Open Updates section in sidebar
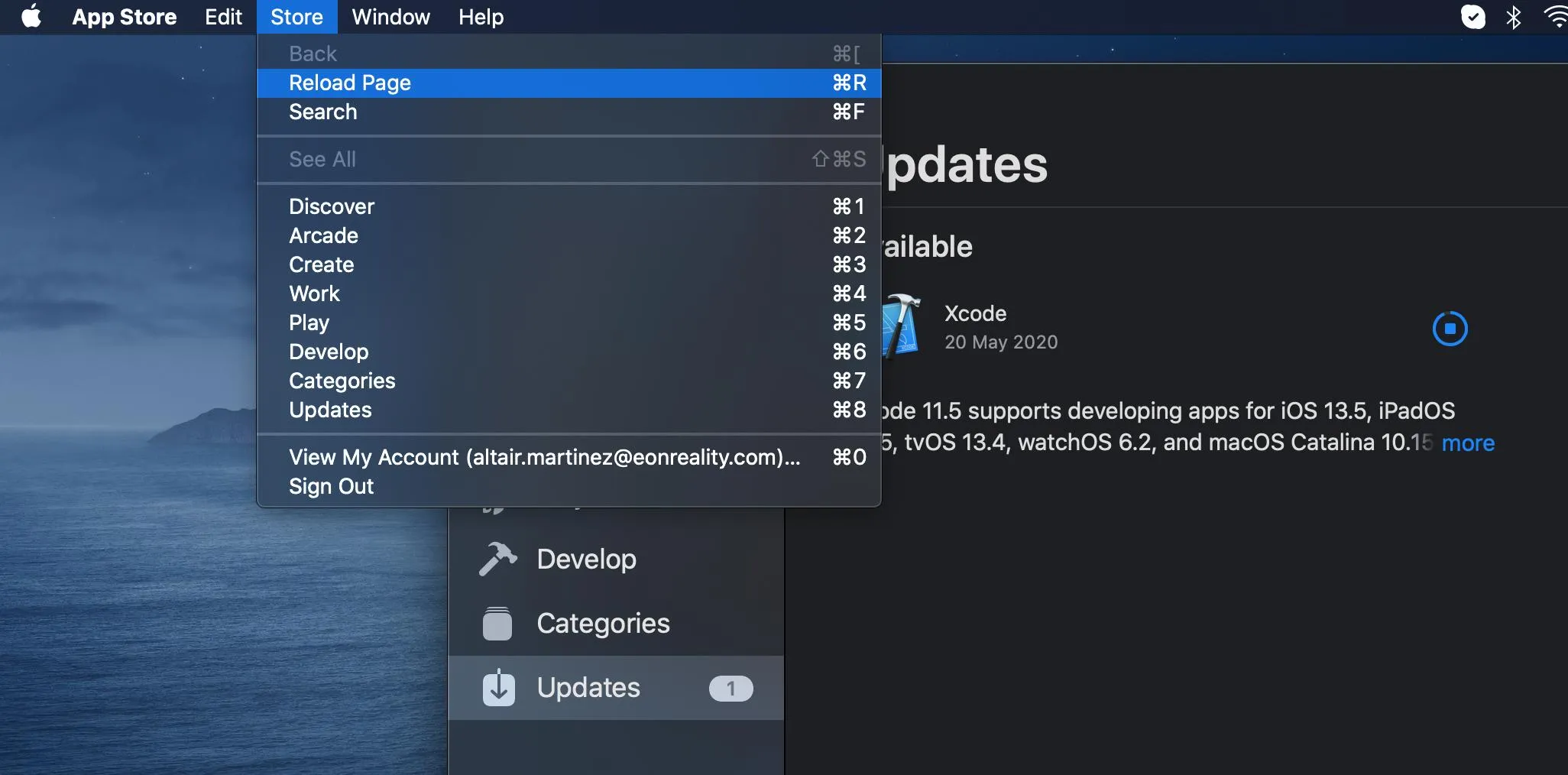Viewport: 1568px width, 775px height. tap(616, 688)
